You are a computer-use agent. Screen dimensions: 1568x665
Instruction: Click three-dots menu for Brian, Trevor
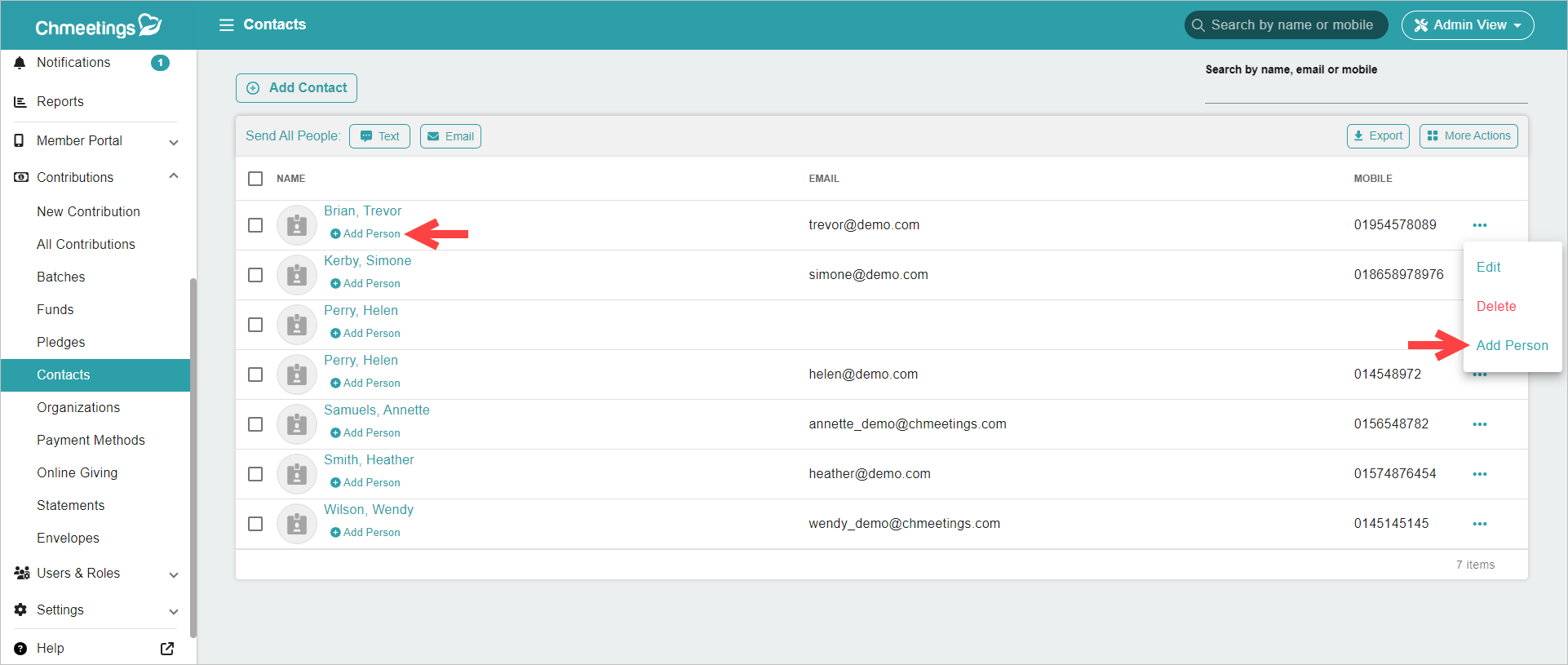tap(1479, 225)
